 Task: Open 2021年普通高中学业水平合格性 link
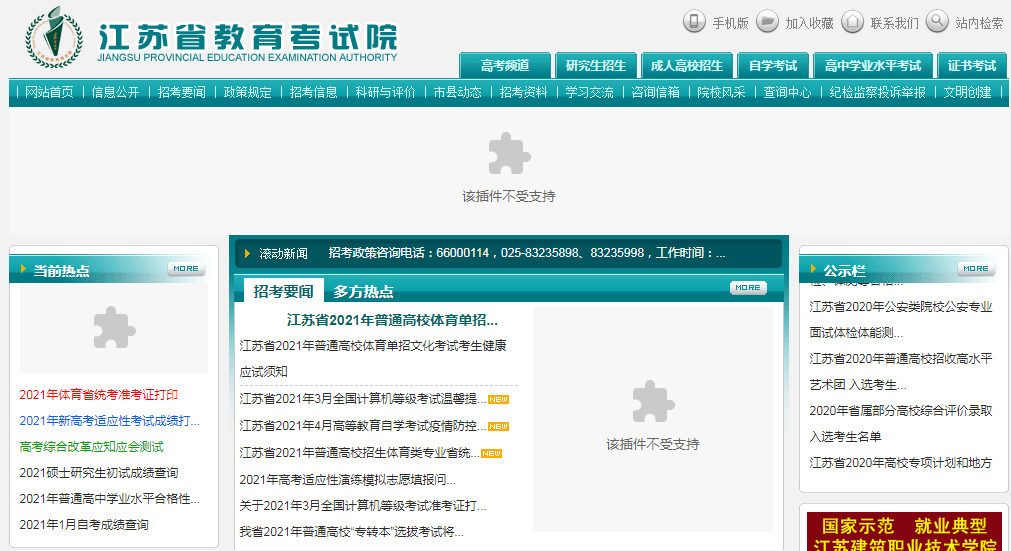coord(110,499)
